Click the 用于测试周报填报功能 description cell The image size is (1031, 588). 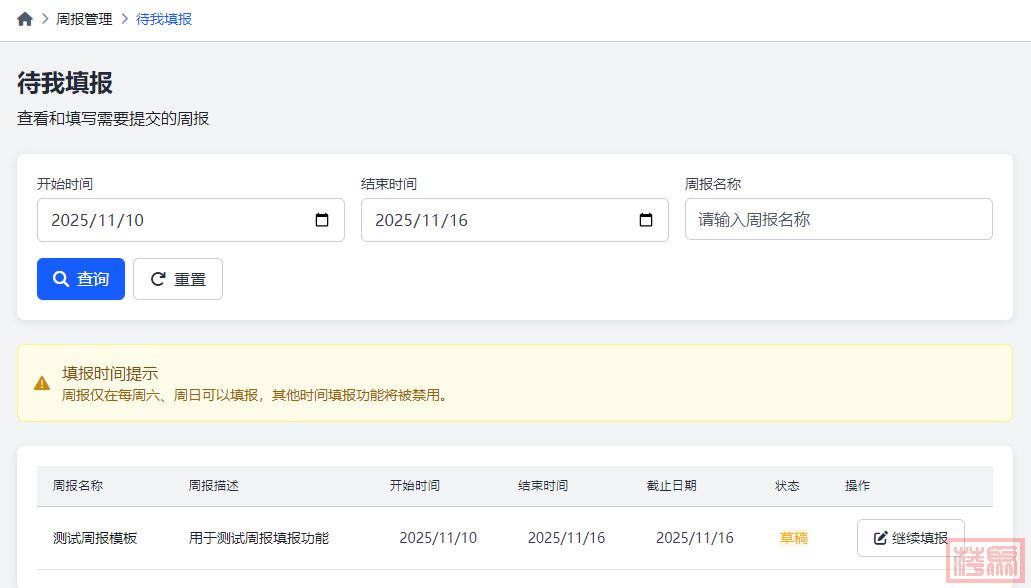coord(259,538)
